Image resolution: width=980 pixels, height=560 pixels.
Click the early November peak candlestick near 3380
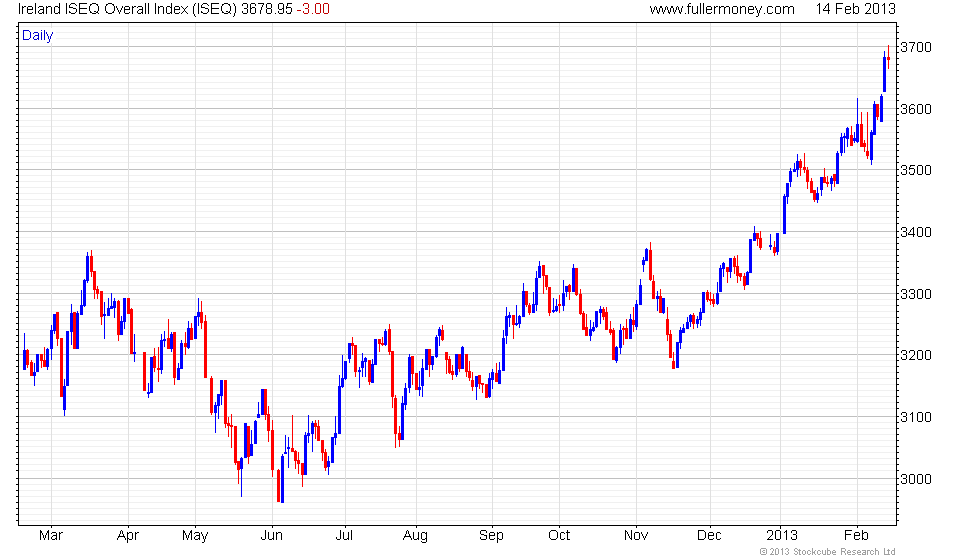[651, 262]
